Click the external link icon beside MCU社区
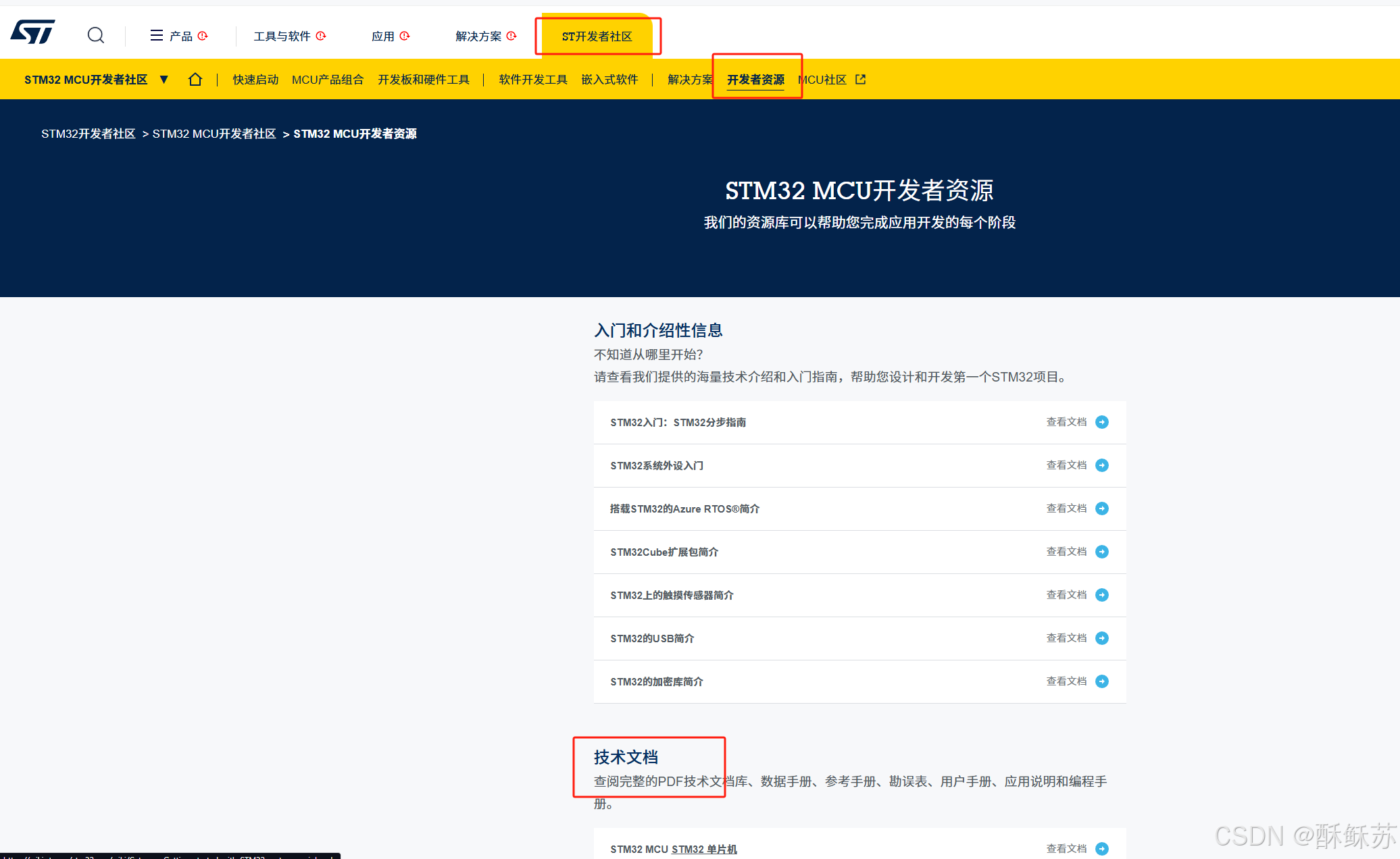The width and height of the screenshot is (1400, 859). tap(860, 80)
